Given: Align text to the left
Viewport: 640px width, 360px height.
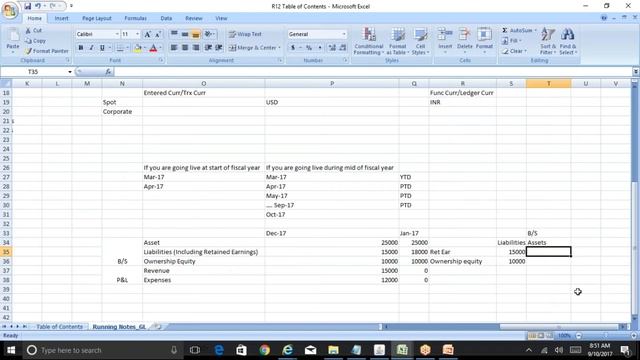Looking at the screenshot, I should click(174, 48).
